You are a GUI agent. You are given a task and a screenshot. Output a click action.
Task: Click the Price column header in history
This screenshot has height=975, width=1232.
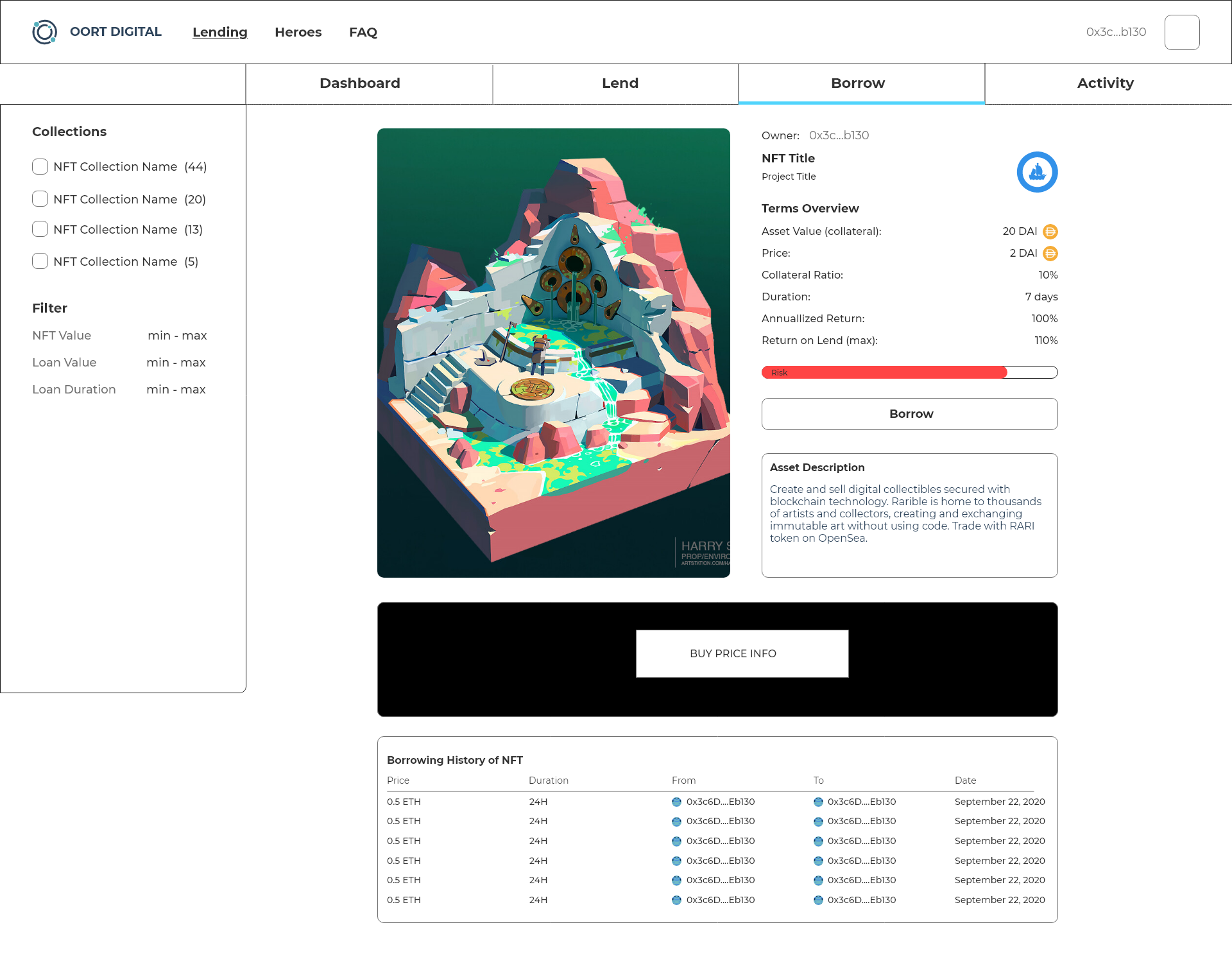pyautogui.click(x=398, y=781)
